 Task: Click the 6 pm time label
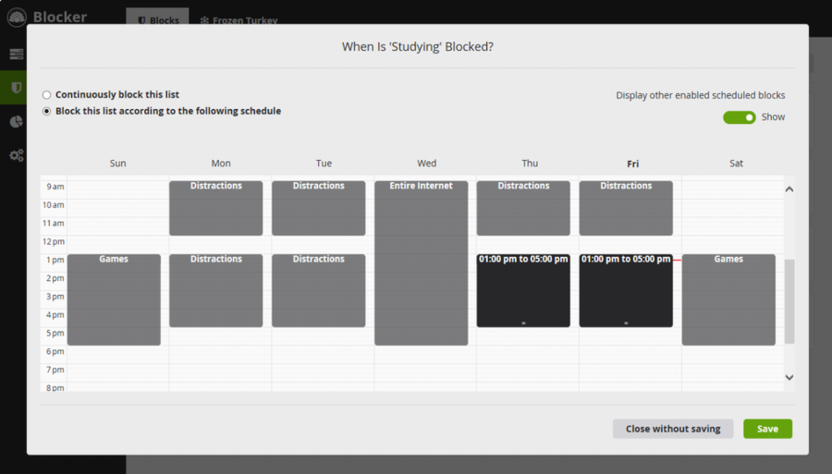coord(55,351)
